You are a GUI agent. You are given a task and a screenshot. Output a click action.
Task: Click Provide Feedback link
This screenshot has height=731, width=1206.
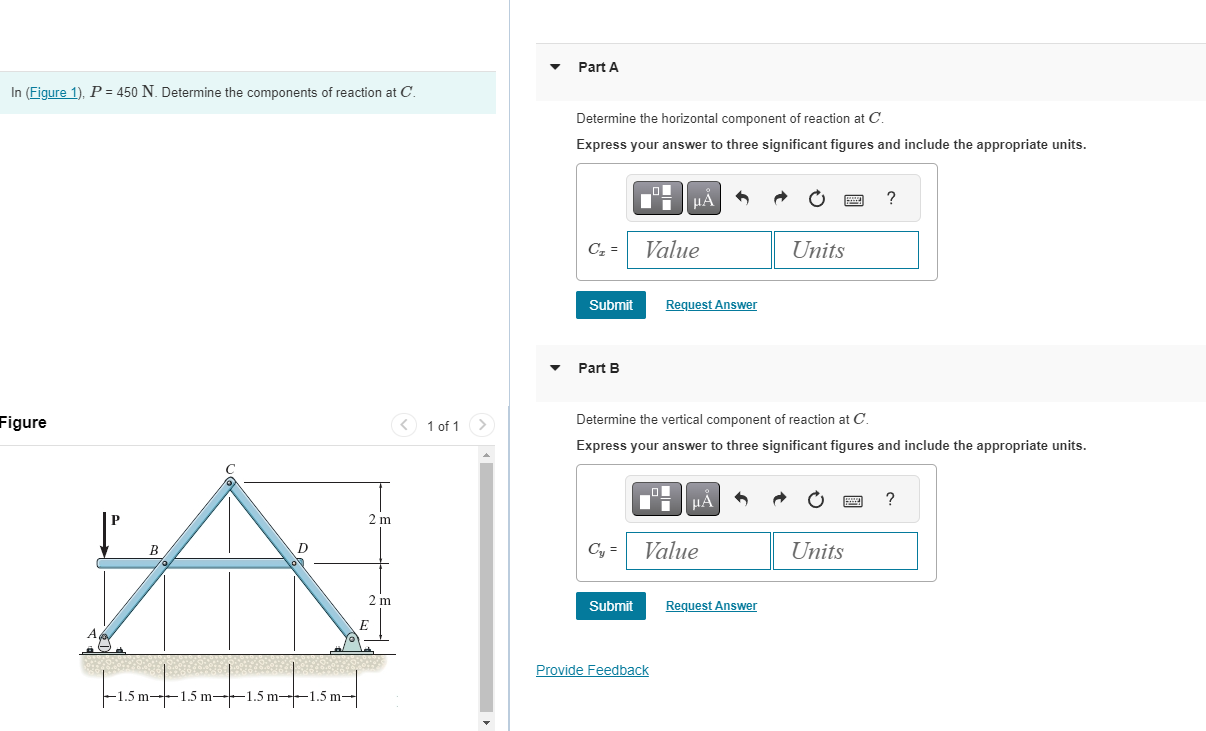click(592, 669)
